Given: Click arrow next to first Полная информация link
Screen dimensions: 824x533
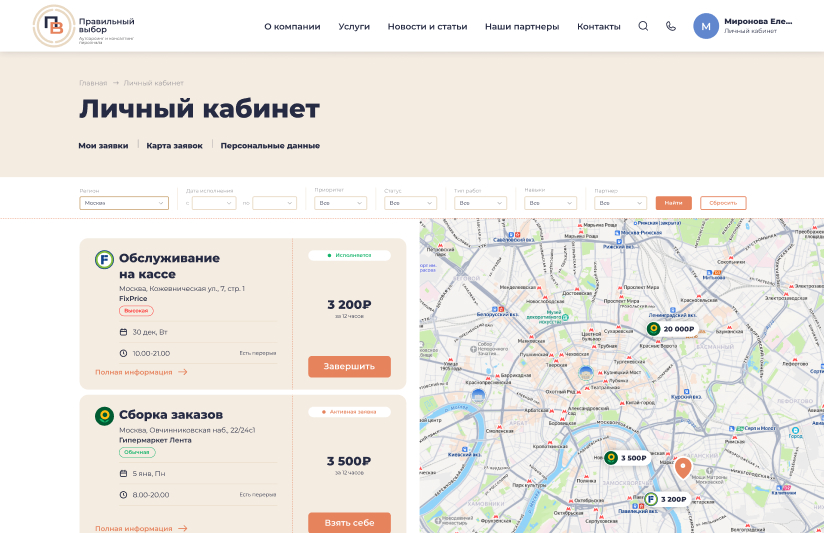Looking at the screenshot, I should (x=182, y=372).
